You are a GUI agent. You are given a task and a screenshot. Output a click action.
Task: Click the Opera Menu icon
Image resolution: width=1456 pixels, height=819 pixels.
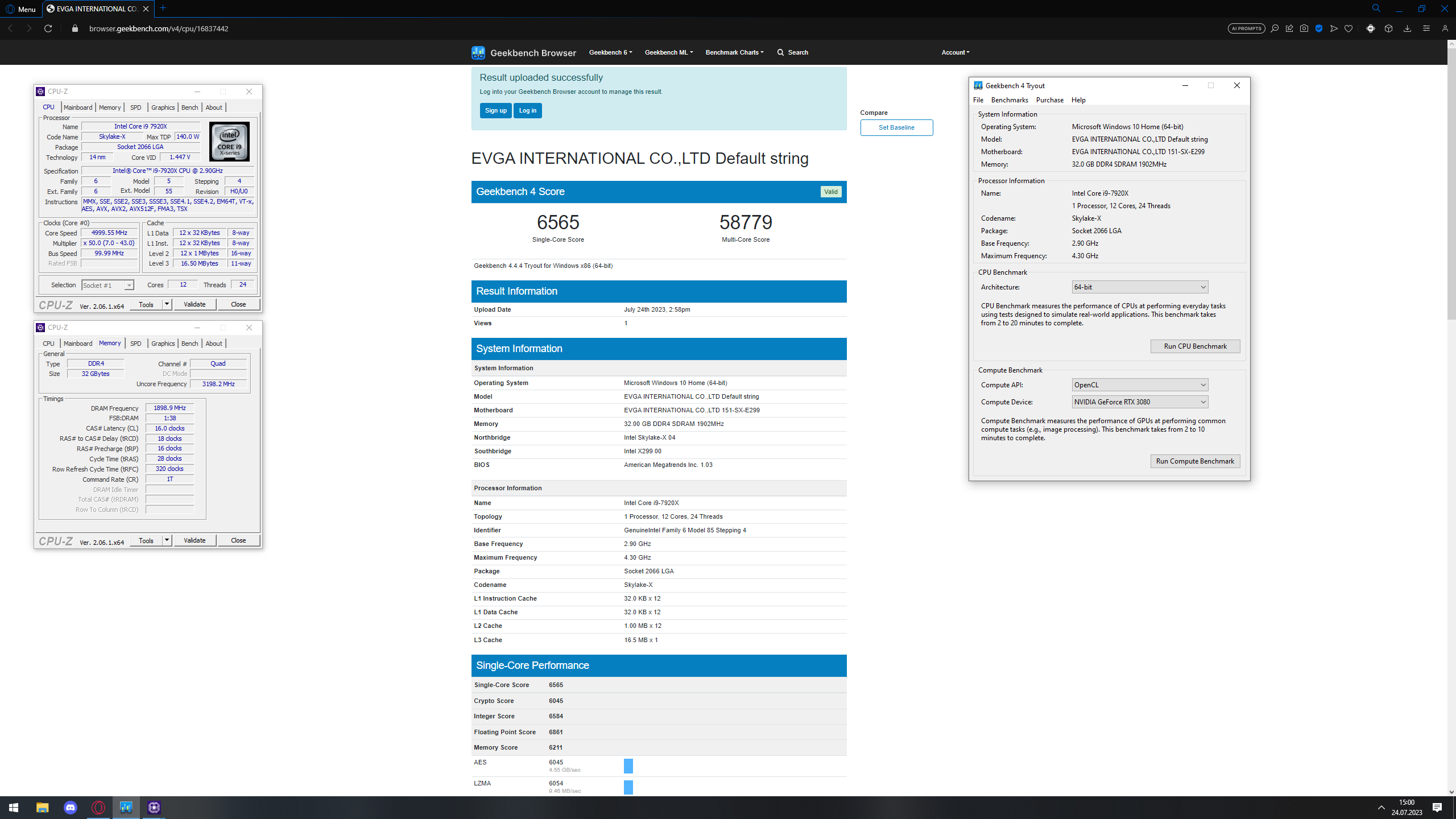[20, 9]
